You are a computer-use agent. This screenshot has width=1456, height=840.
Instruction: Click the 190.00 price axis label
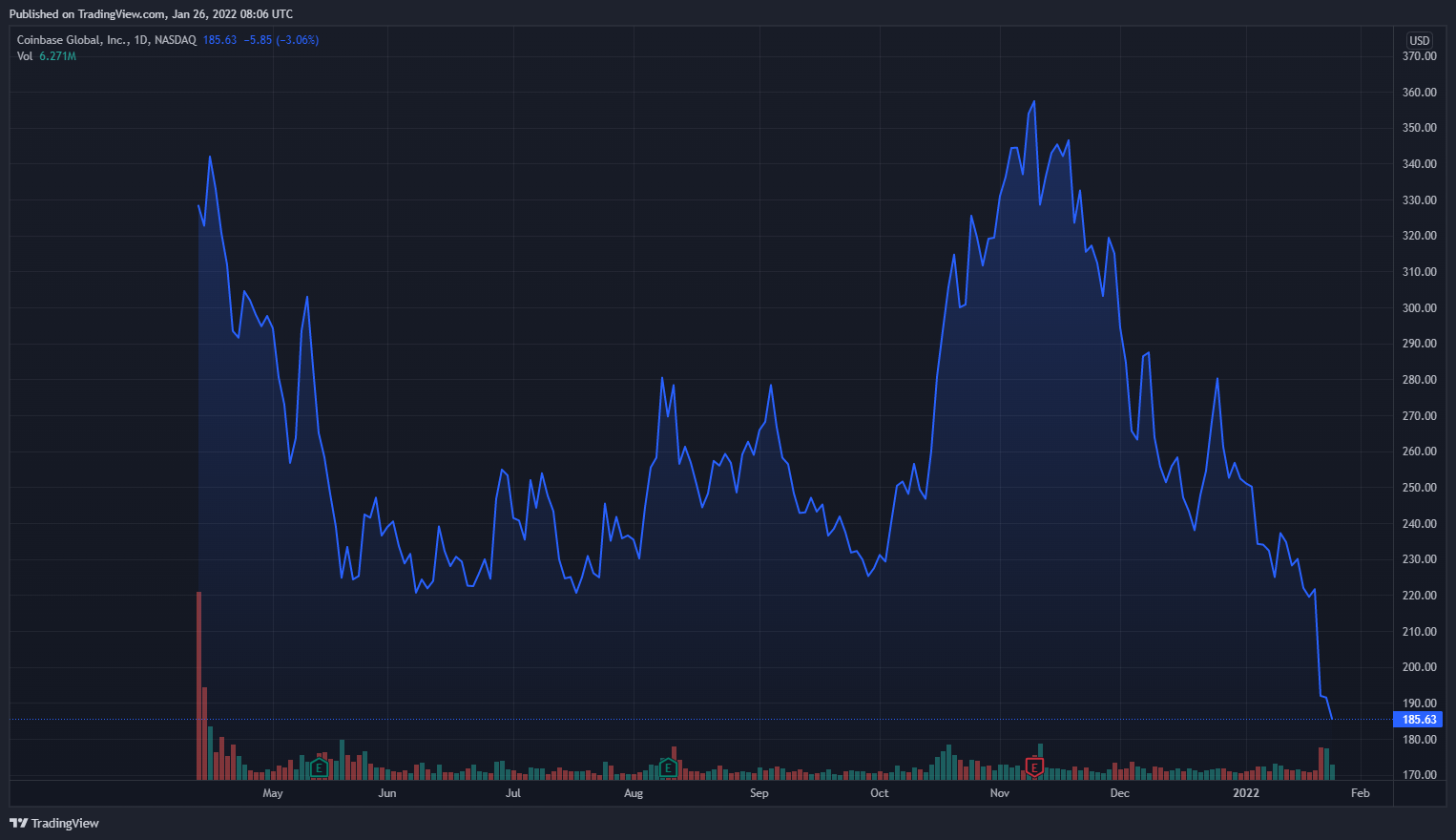pos(1420,703)
